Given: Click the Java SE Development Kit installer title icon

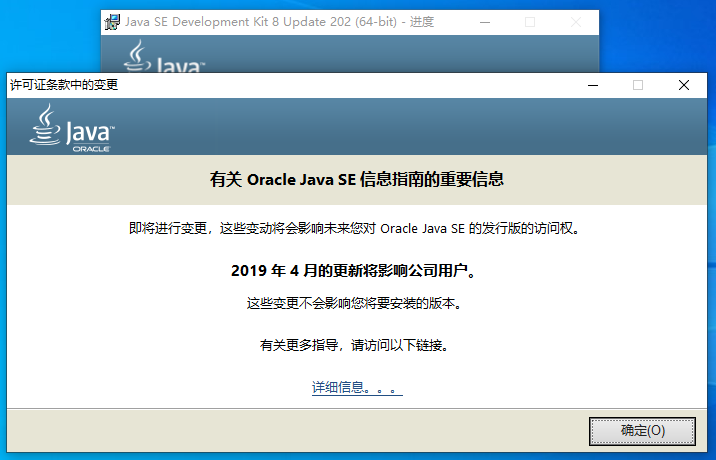Looking at the screenshot, I should (x=112, y=22).
